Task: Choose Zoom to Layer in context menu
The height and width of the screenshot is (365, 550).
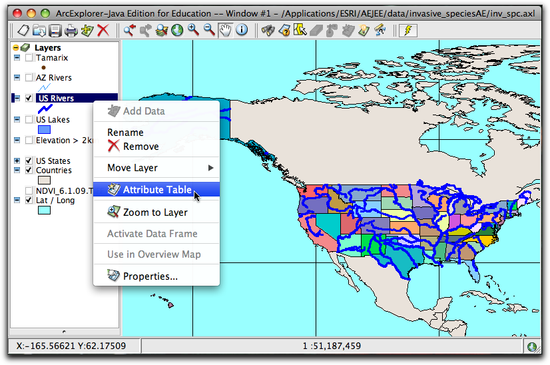Action: 156,212
